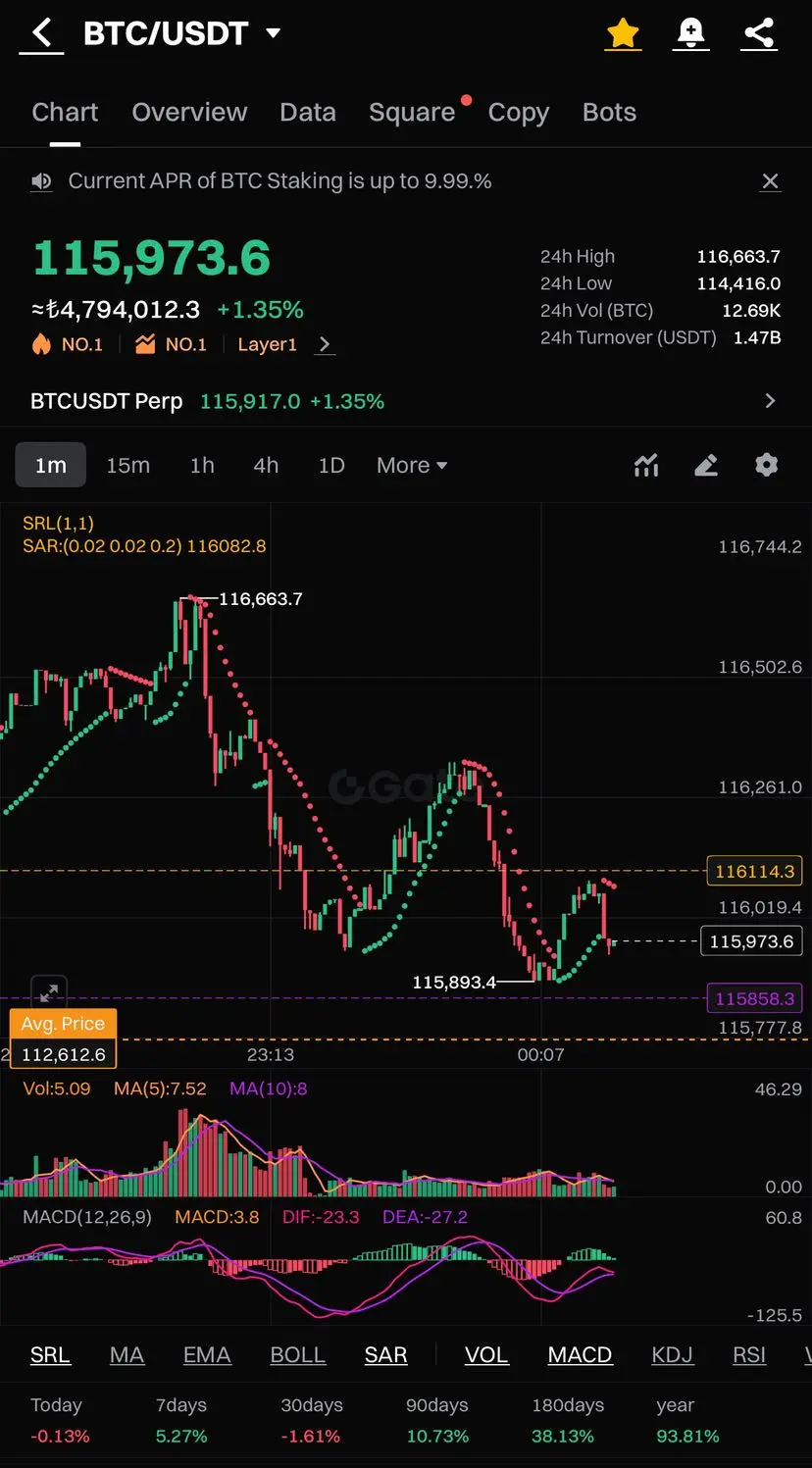Tap the Avg. Price label
This screenshot has width=812, height=1468.
63,1024
